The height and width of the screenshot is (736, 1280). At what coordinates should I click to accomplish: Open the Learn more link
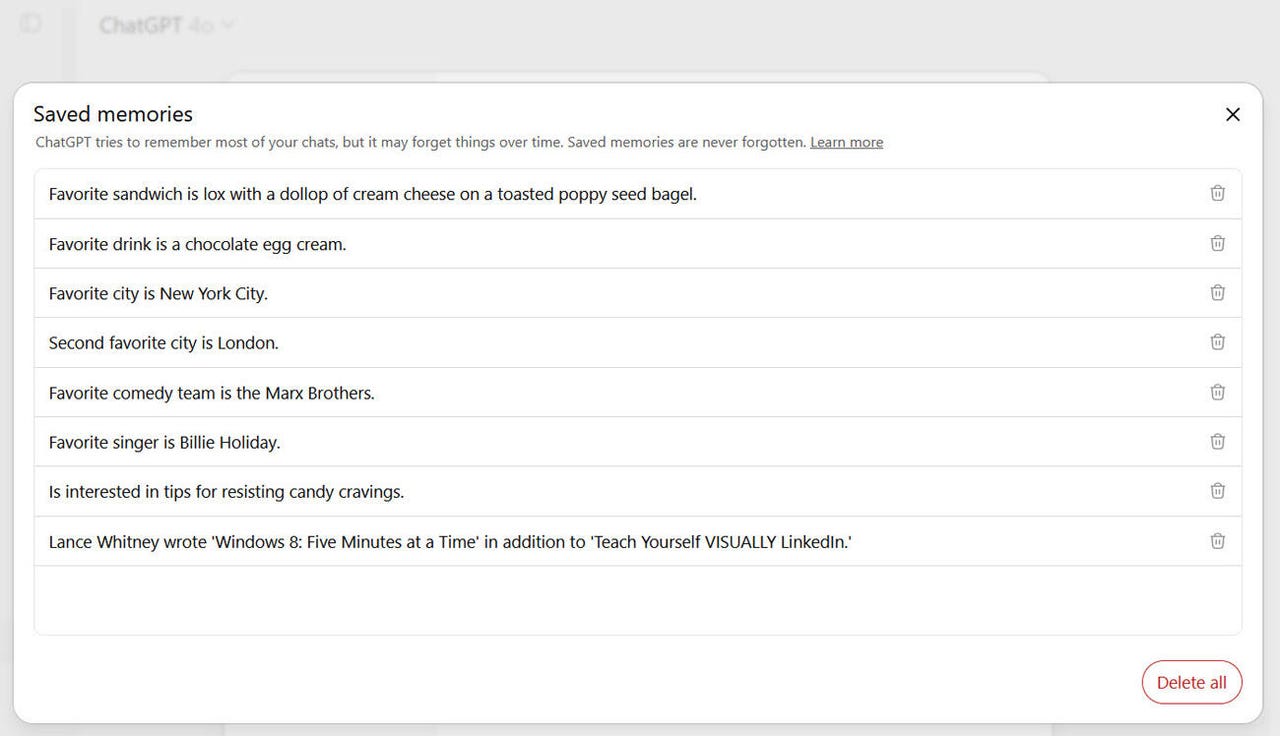click(846, 142)
